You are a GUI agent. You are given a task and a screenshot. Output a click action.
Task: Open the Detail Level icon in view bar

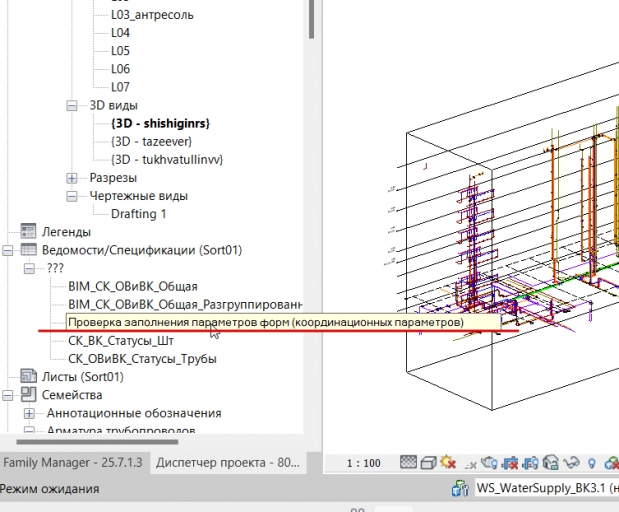click(408, 462)
